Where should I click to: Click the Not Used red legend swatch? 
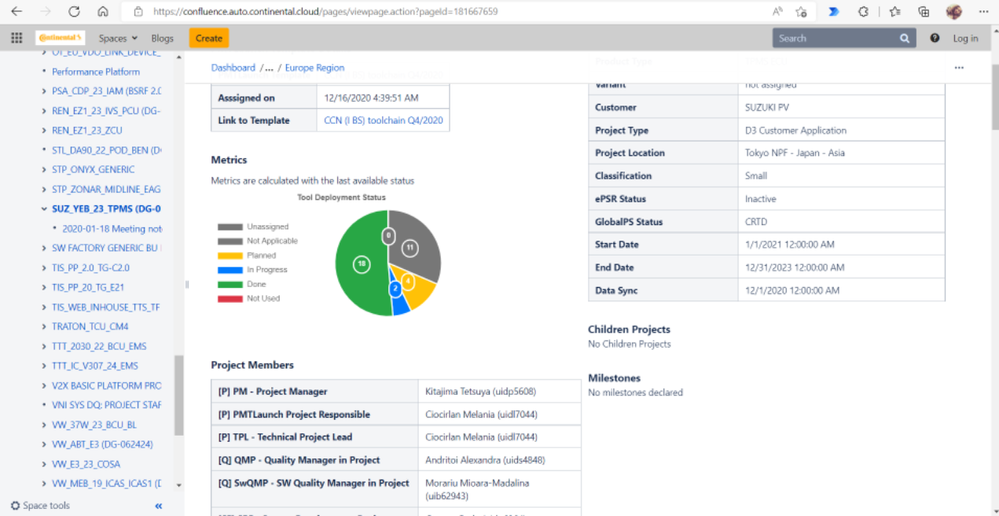[230, 298]
